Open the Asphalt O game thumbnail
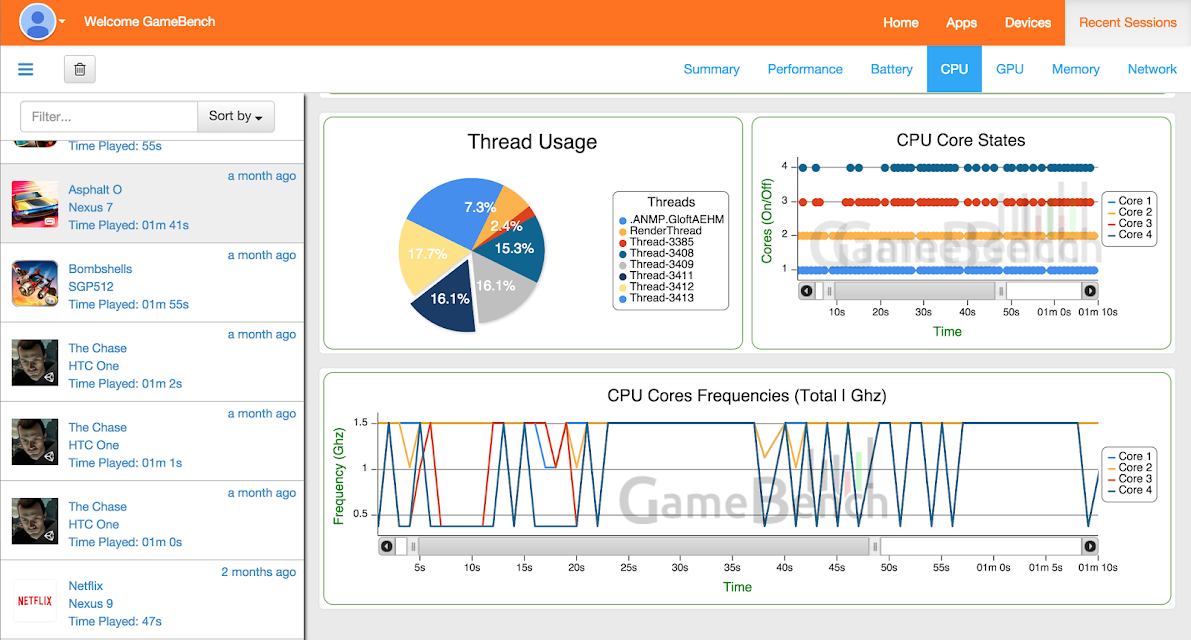Screen dimensions: 1191x640 [35, 203]
